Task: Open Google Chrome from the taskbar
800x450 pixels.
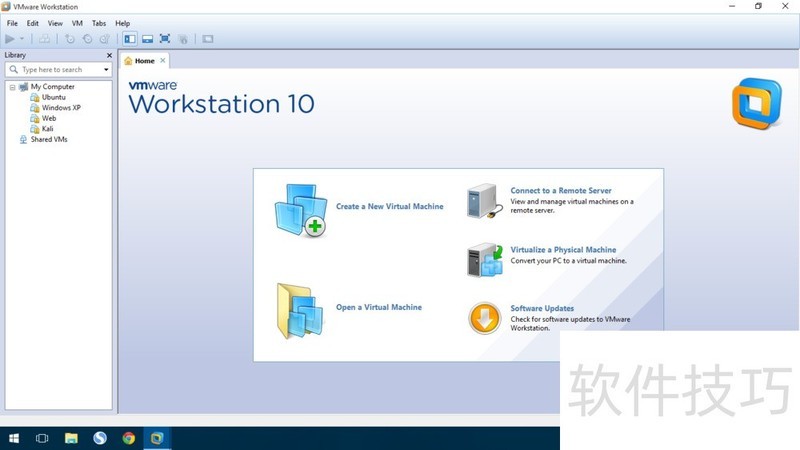Action: tap(128, 438)
